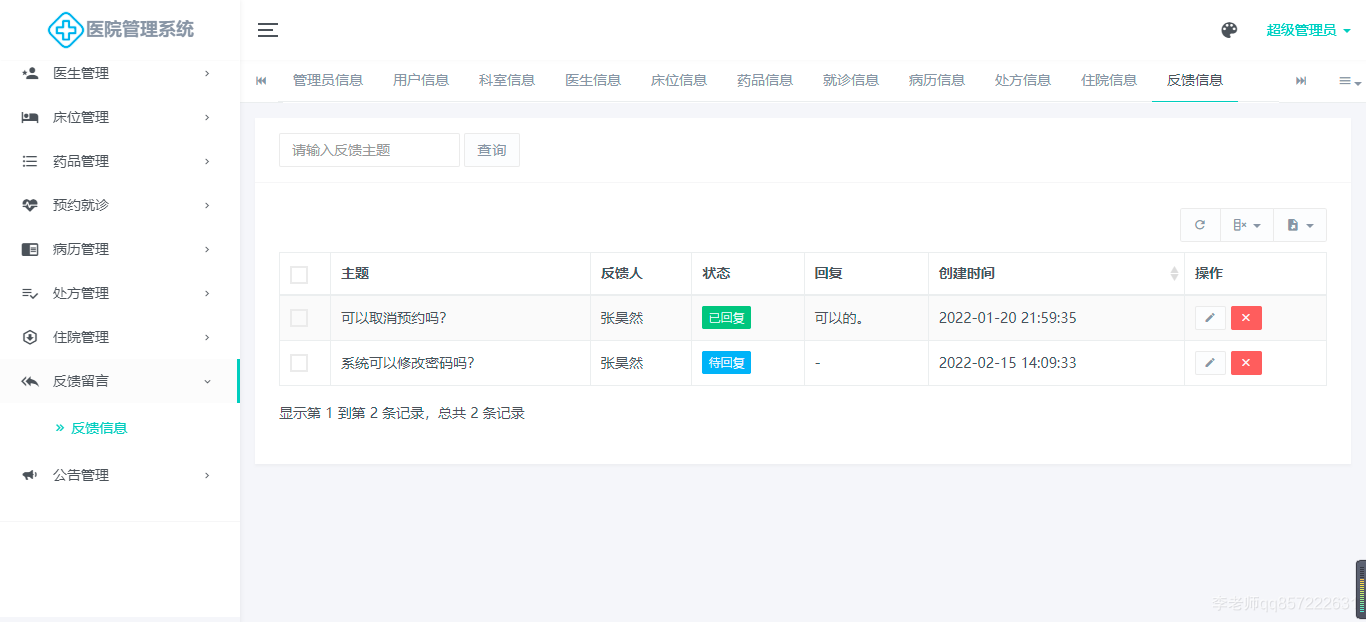Click the doctor management person icon
Viewport: 1366px width, 622px height.
30,73
